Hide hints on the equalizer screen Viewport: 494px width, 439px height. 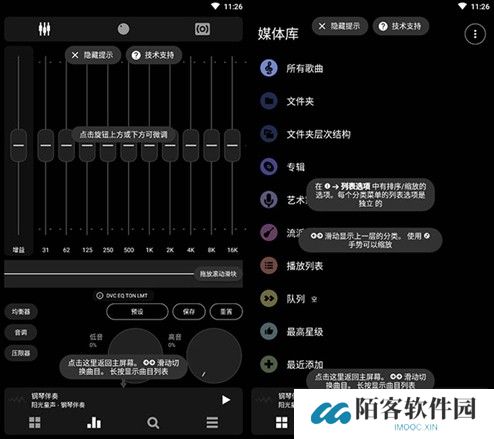pyautogui.click(x=93, y=55)
